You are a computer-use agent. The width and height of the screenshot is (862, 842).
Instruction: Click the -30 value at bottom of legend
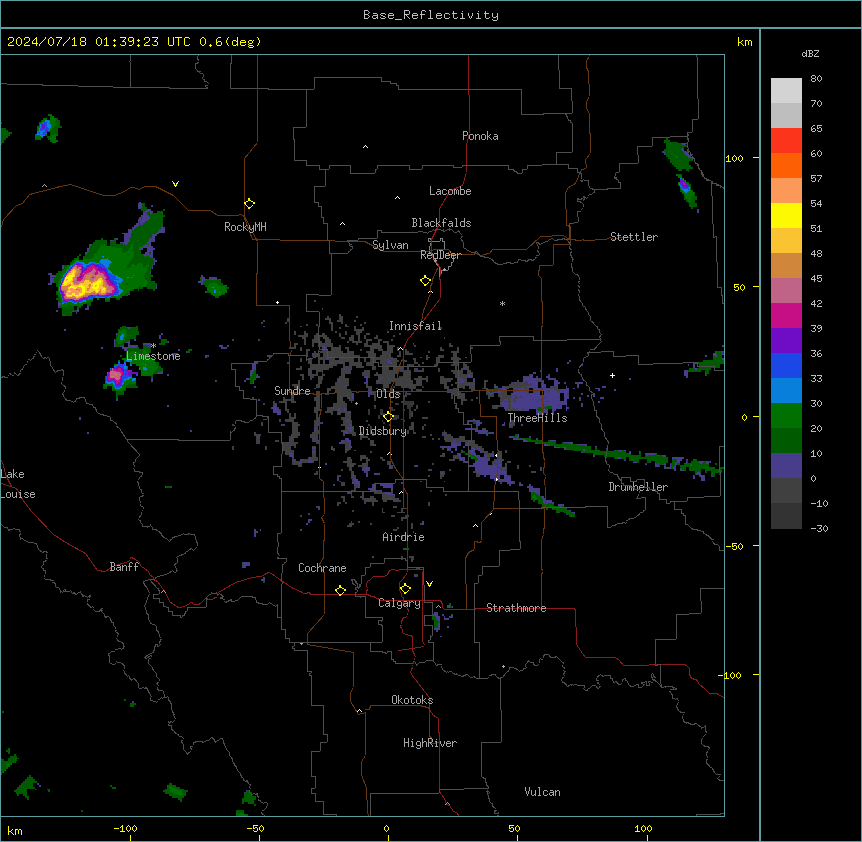819,528
